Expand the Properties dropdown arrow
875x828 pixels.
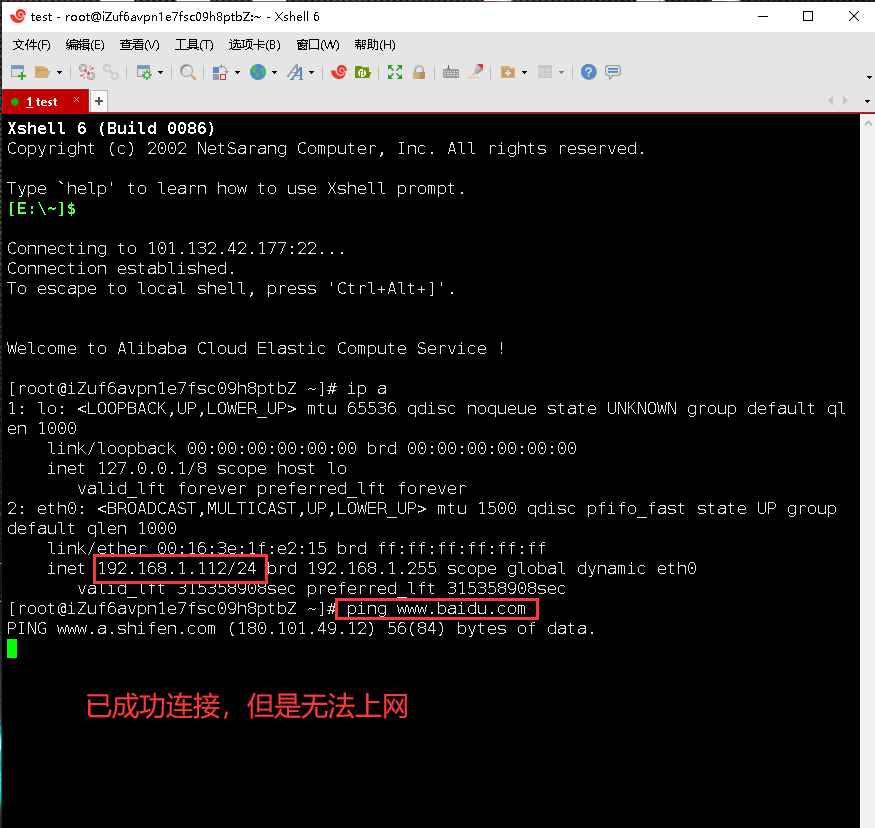[161, 73]
